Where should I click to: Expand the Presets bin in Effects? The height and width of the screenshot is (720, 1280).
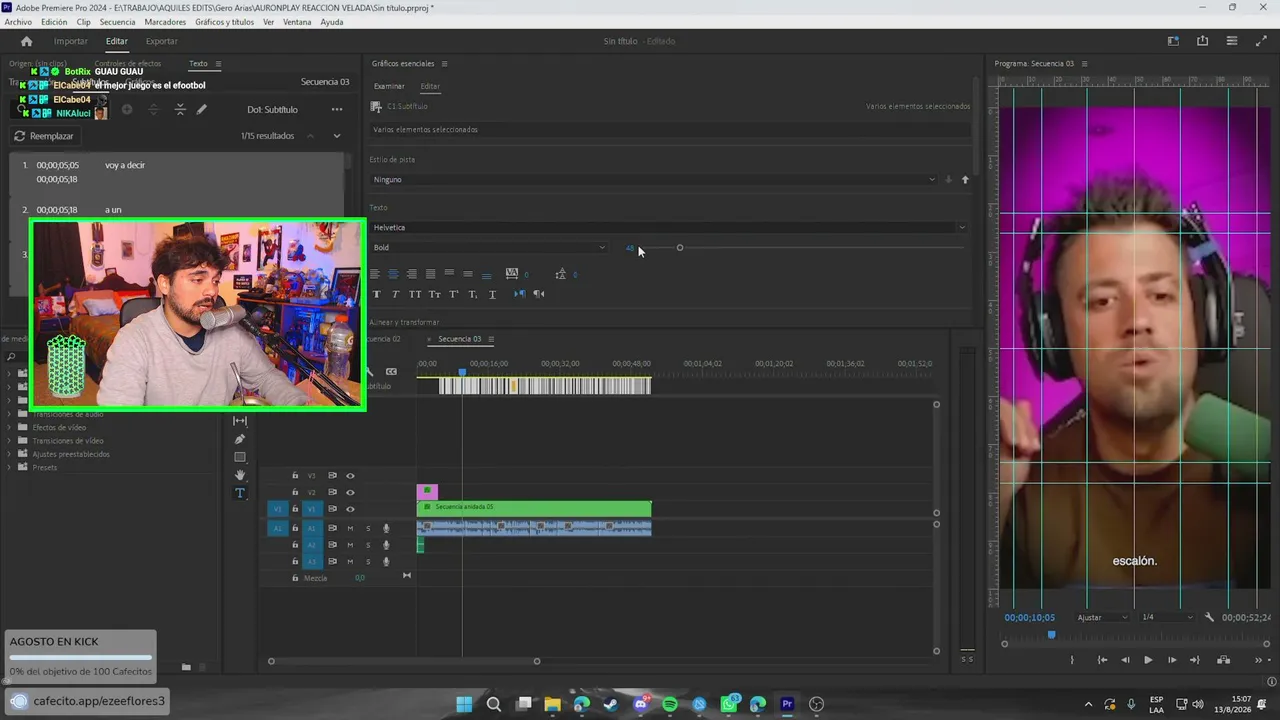coord(10,467)
